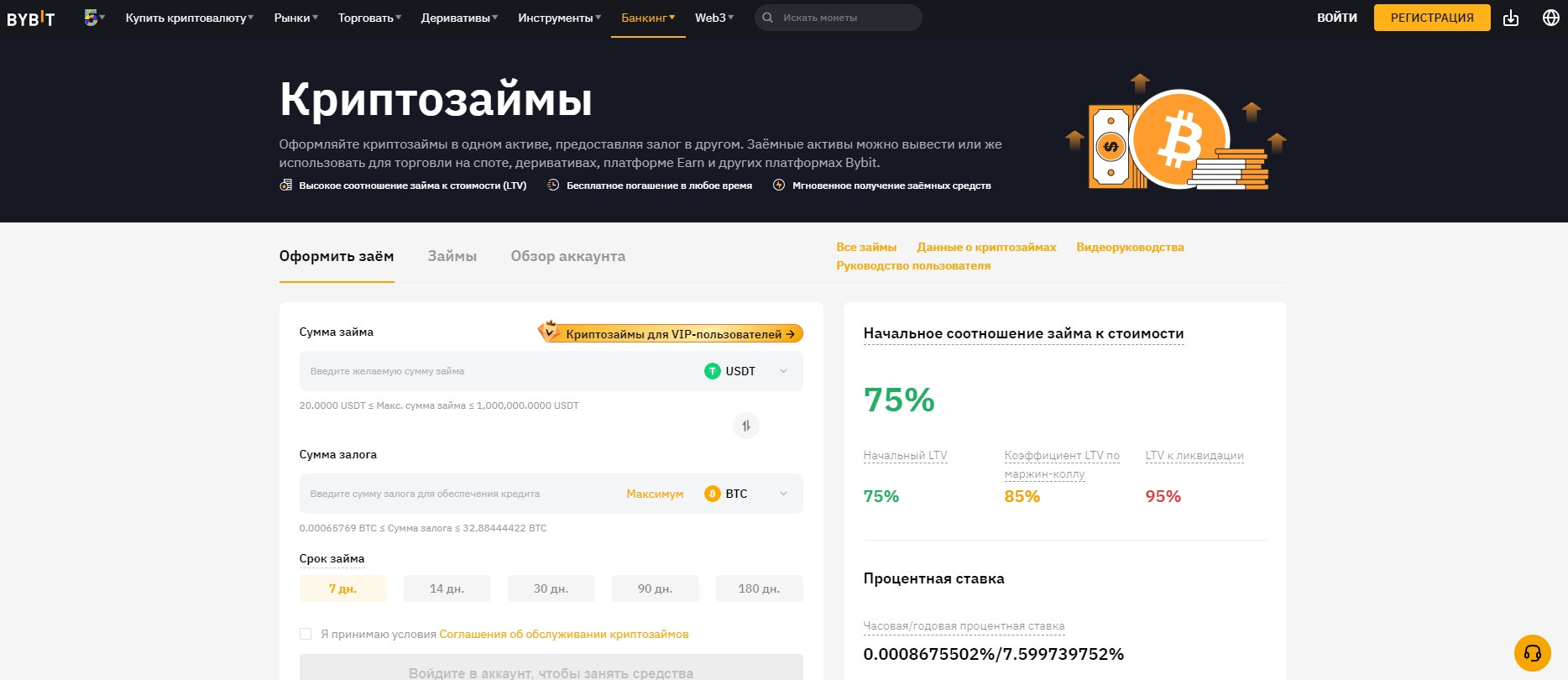Select the 30 дн. loan term
This screenshot has width=1568, height=680.
551,588
